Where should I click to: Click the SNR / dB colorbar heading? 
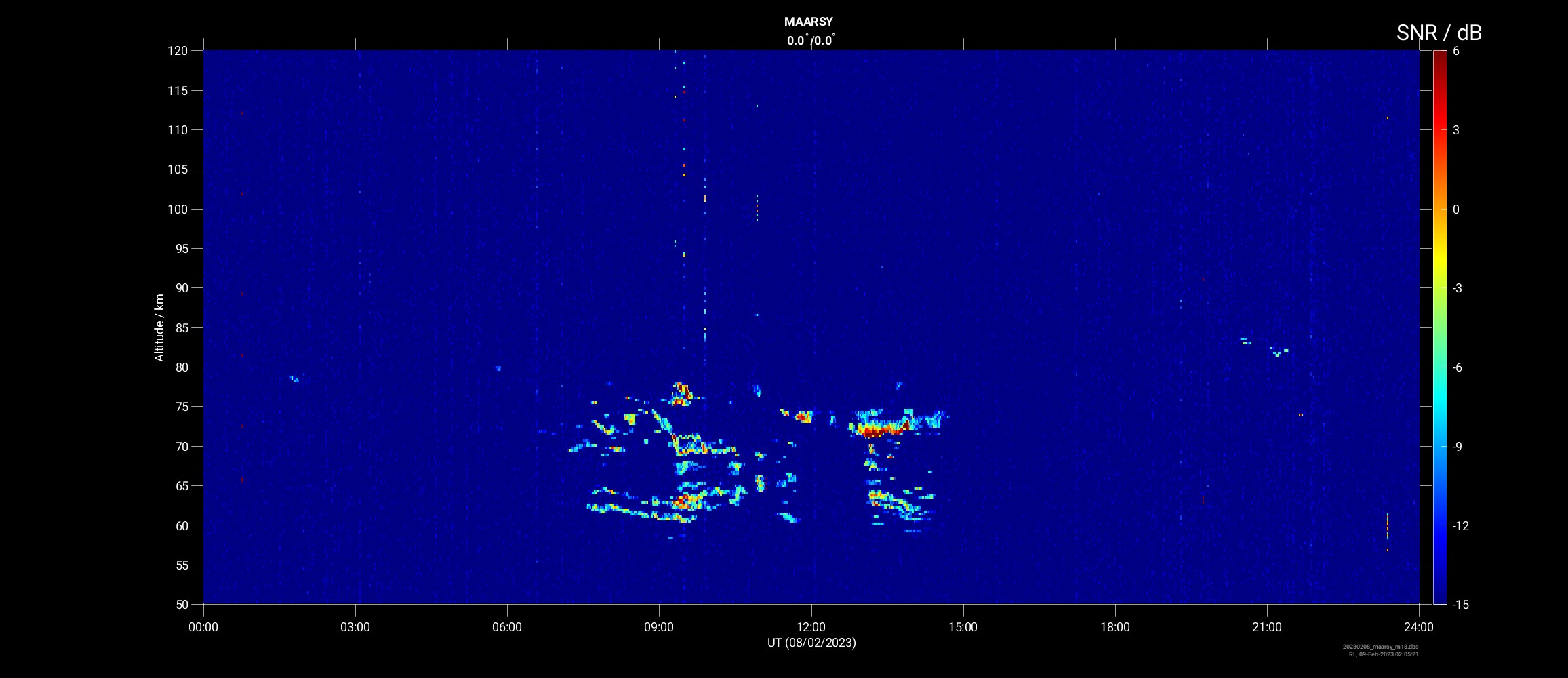tap(1439, 32)
